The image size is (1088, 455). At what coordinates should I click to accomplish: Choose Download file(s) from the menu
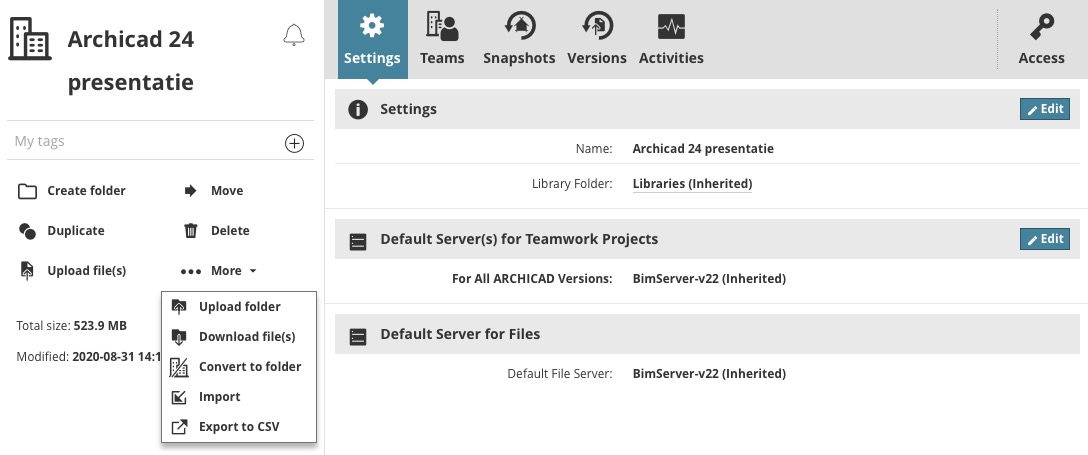pyautogui.click(x=239, y=337)
